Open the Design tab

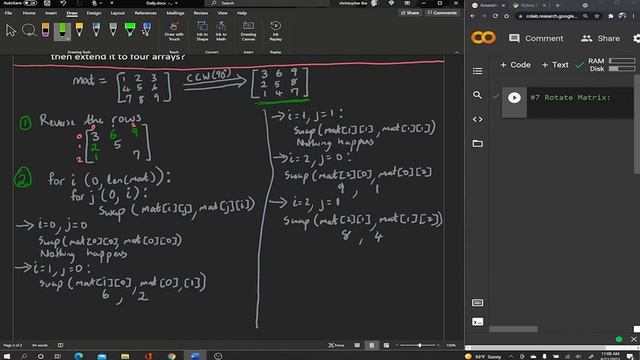[93, 13]
